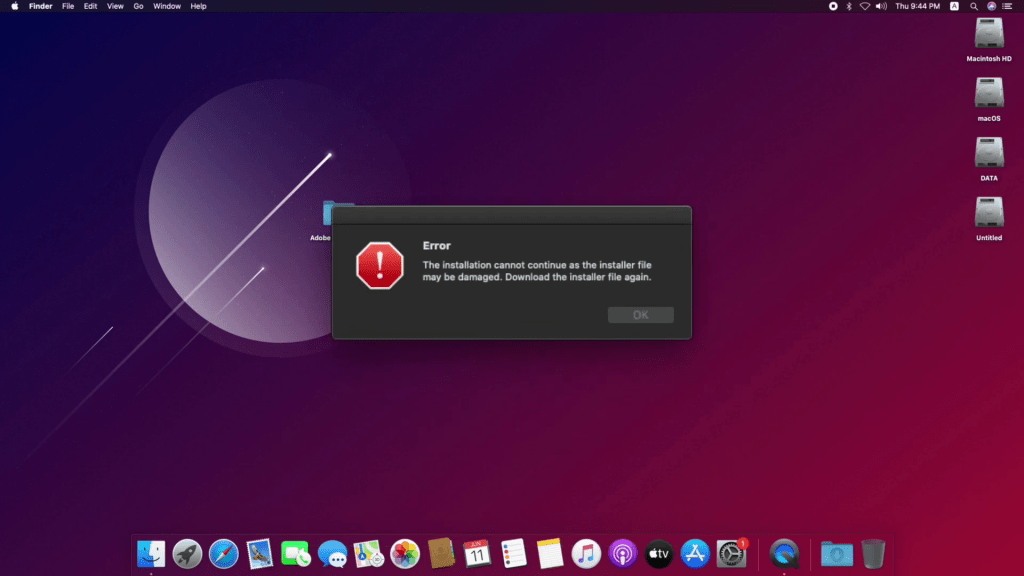Open the Go menu
The height and width of the screenshot is (576, 1024).
click(138, 6)
